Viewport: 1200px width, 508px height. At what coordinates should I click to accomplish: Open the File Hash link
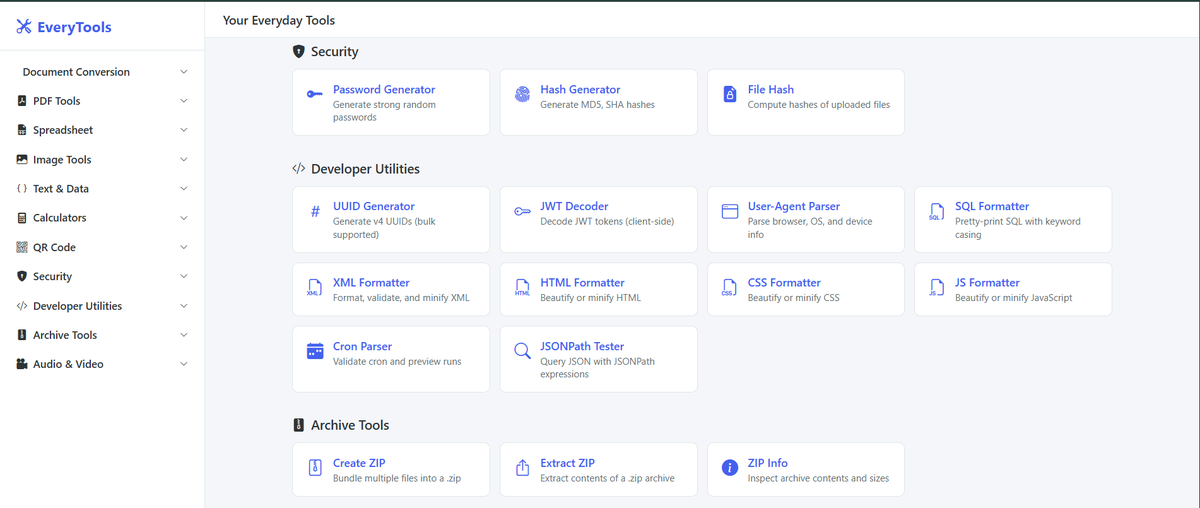pyautogui.click(x=771, y=89)
